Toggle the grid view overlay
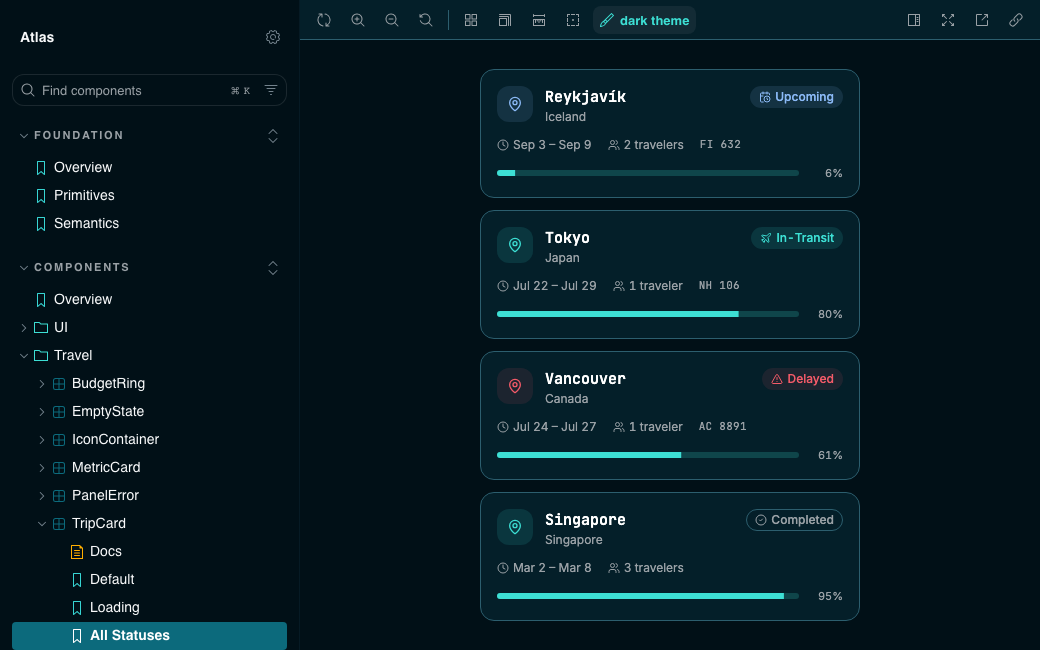The image size is (1040, 650). tap(471, 21)
